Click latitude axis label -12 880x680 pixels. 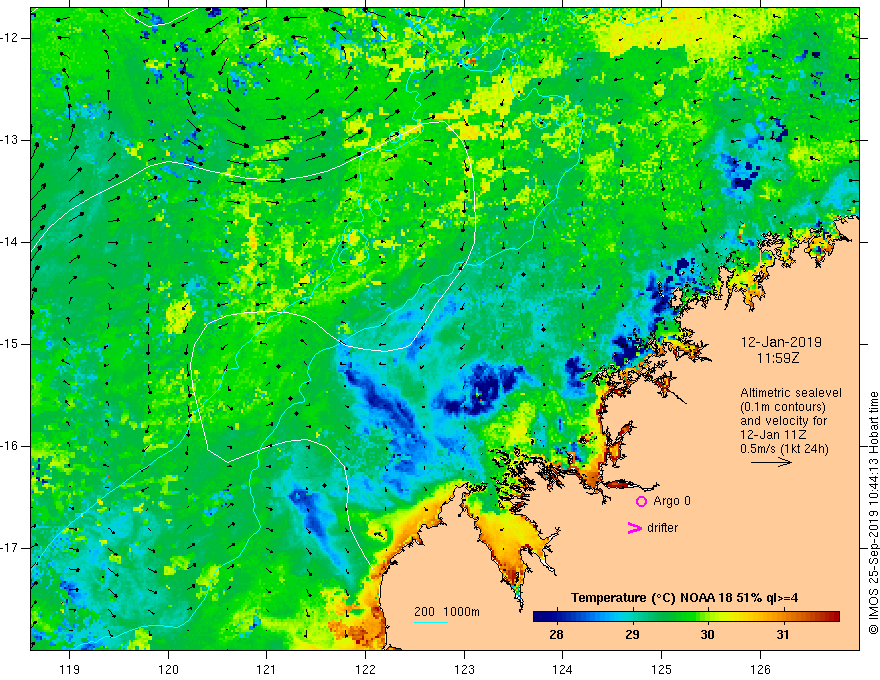(x=11, y=38)
